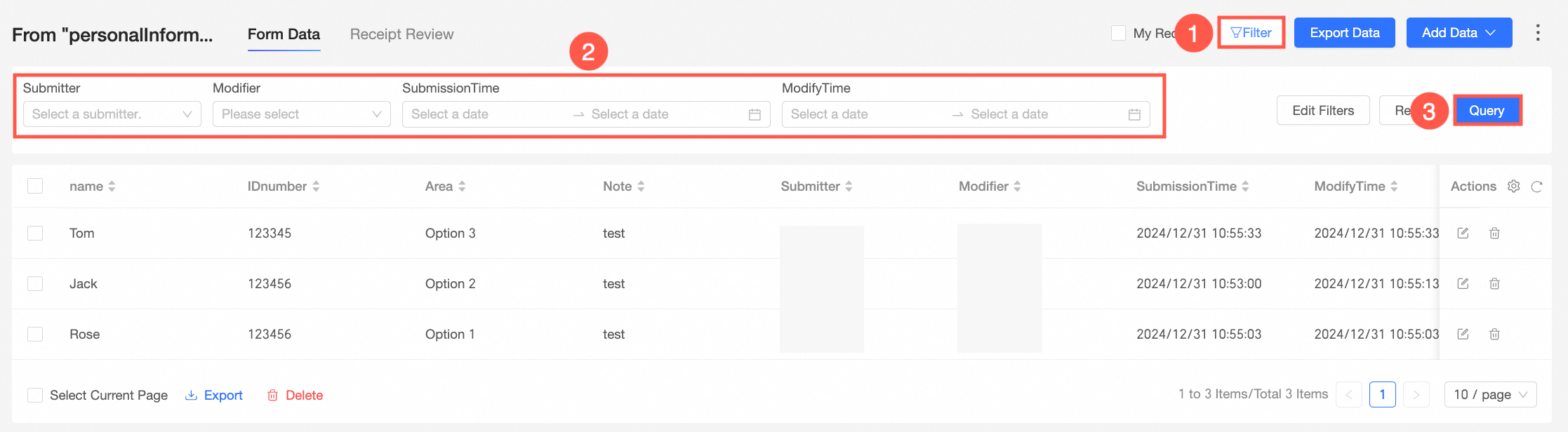Click the edit icon for Rose's row
This screenshot has height=432, width=1568.
click(1463, 335)
